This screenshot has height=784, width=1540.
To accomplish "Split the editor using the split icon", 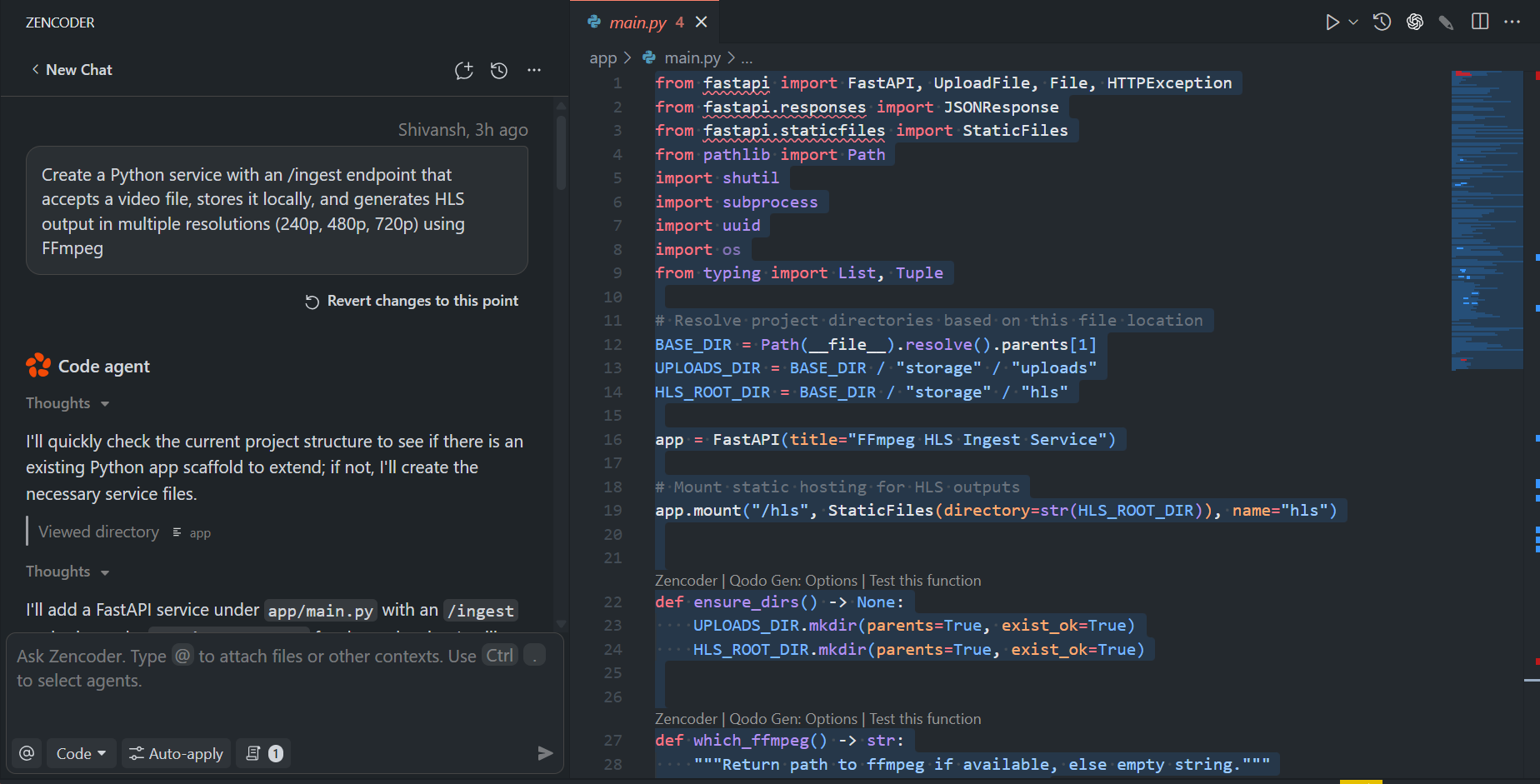I will point(1479,22).
